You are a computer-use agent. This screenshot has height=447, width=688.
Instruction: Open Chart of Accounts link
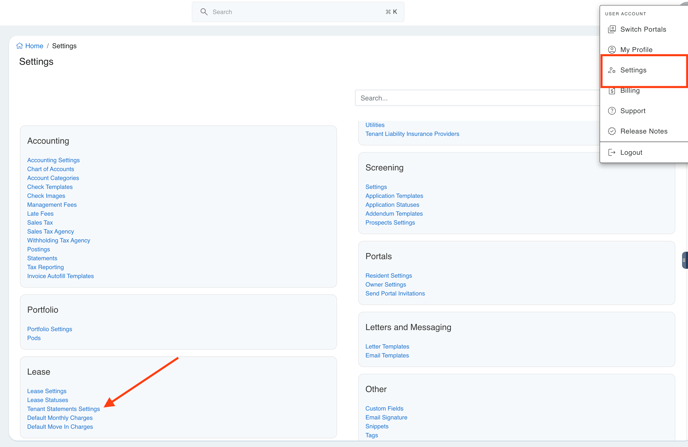50,169
